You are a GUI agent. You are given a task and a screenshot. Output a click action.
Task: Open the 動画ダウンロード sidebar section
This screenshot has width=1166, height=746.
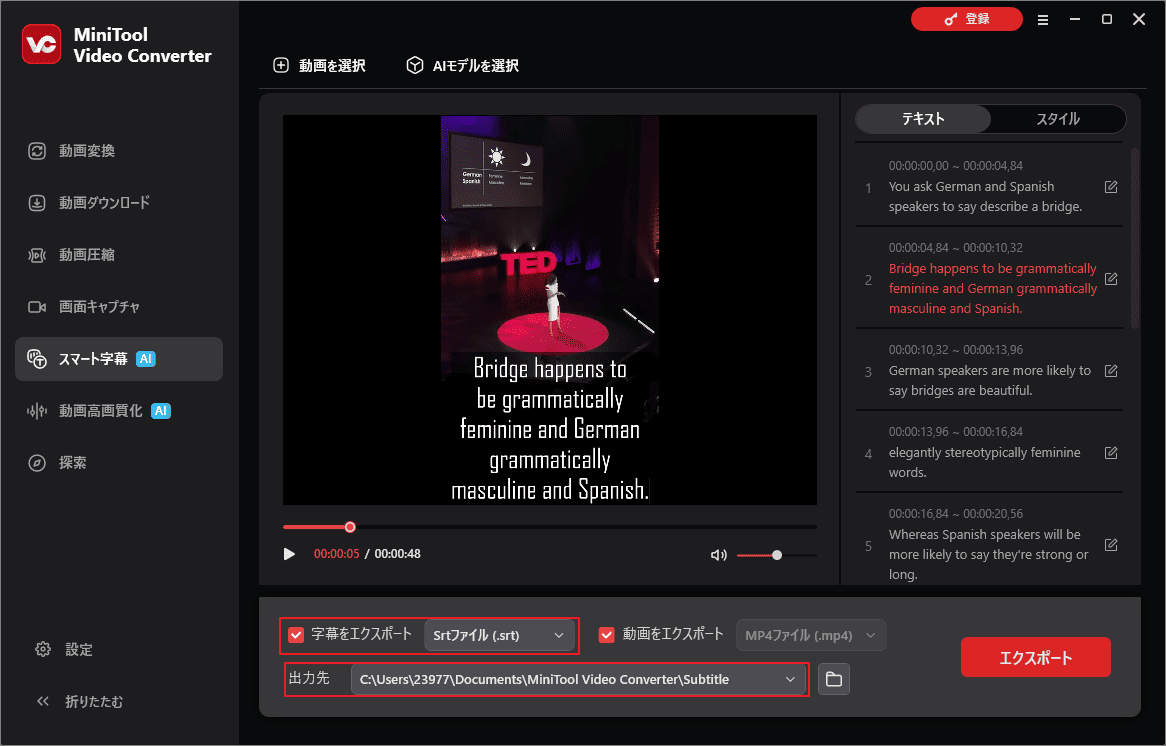coord(119,203)
